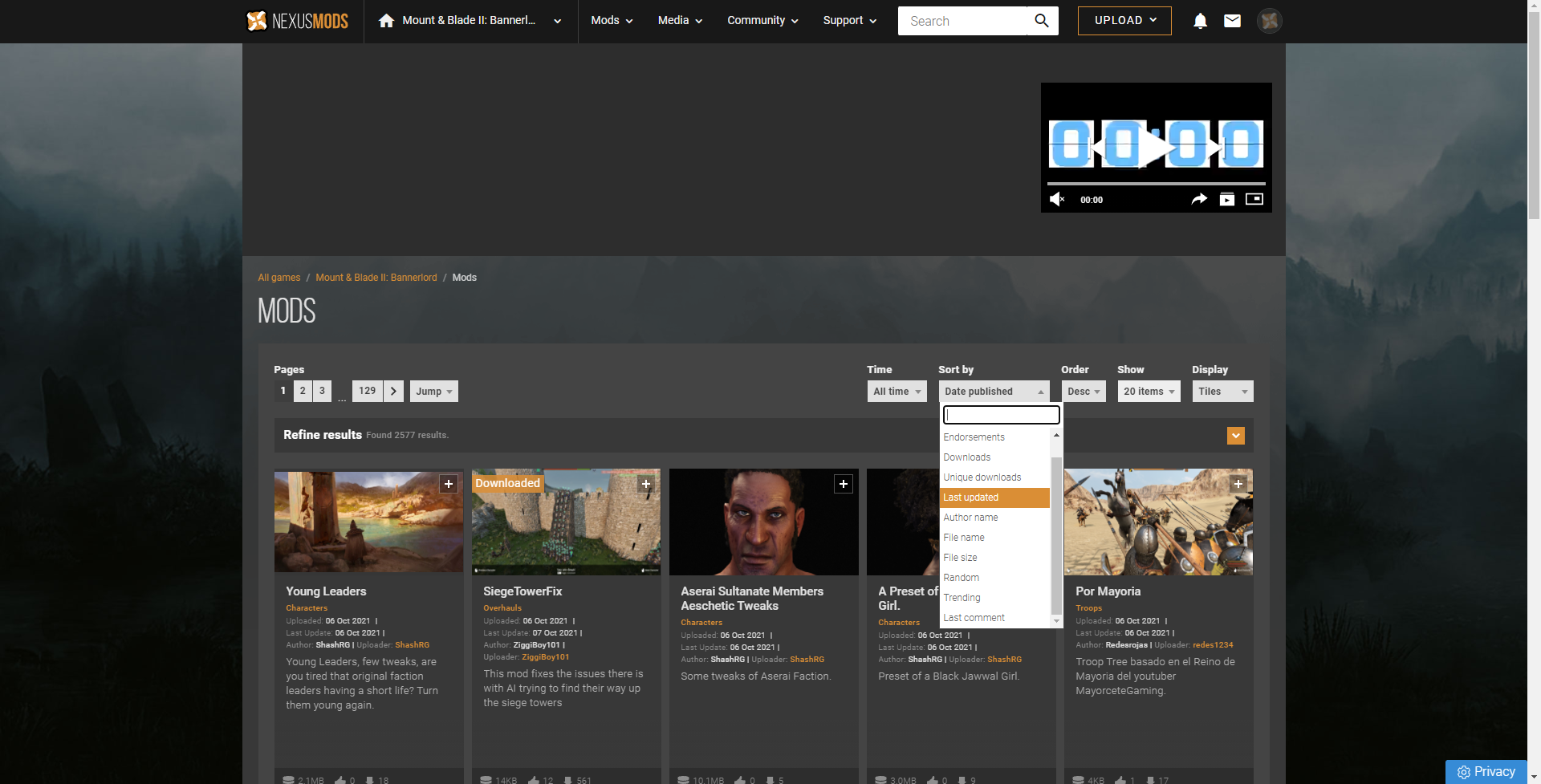
Task: Open the Tiles display dropdown
Action: (x=1223, y=391)
